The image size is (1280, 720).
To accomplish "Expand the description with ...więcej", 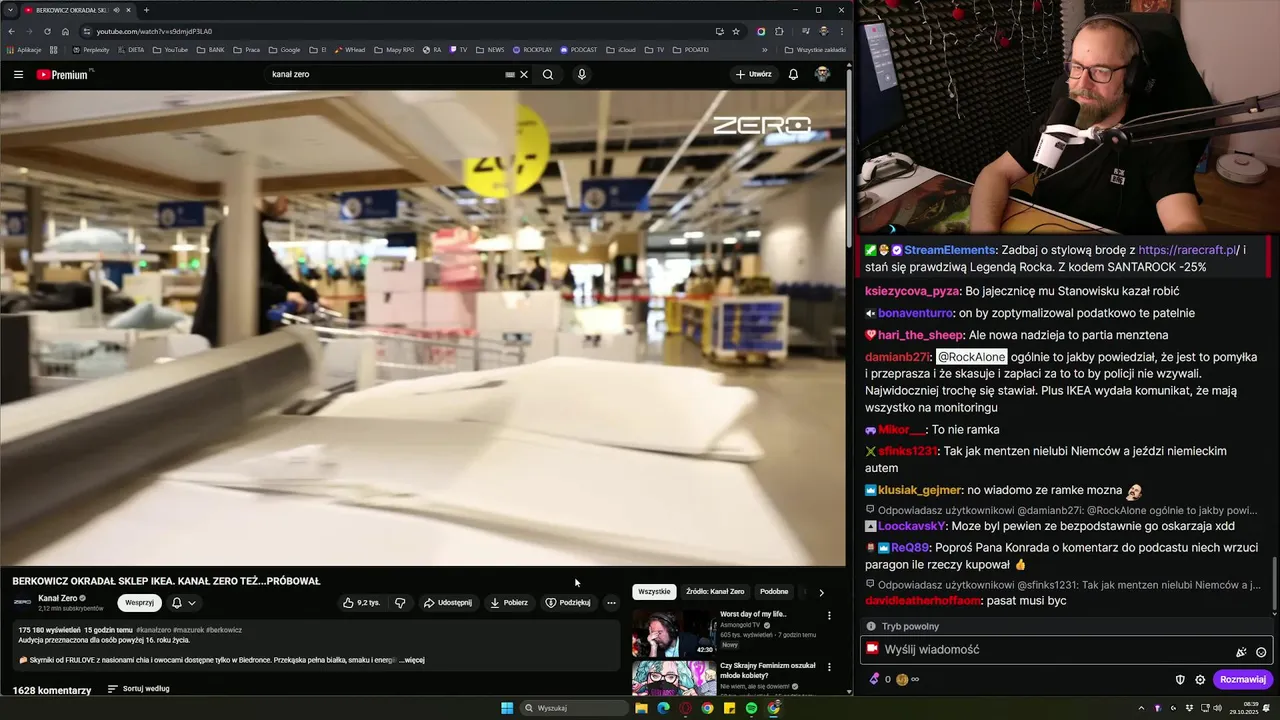I will click(x=412, y=660).
